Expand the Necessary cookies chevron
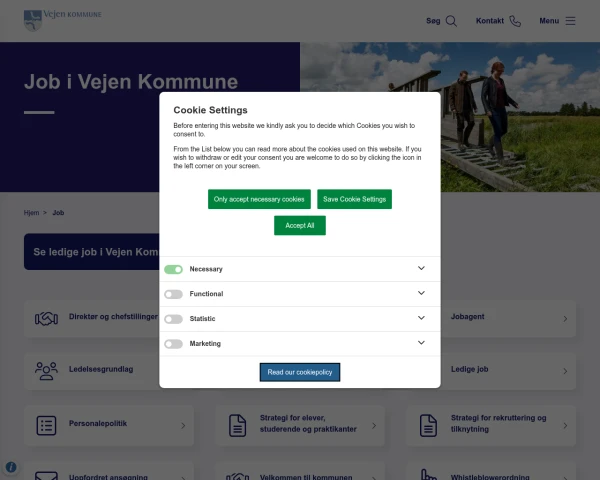The height and width of the screenshot is (480, 600). click(421, 268)
